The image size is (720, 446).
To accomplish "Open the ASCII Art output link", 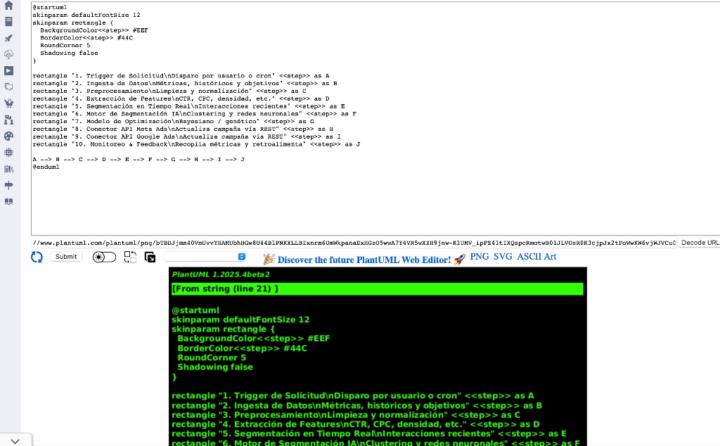I will [536, 257].
